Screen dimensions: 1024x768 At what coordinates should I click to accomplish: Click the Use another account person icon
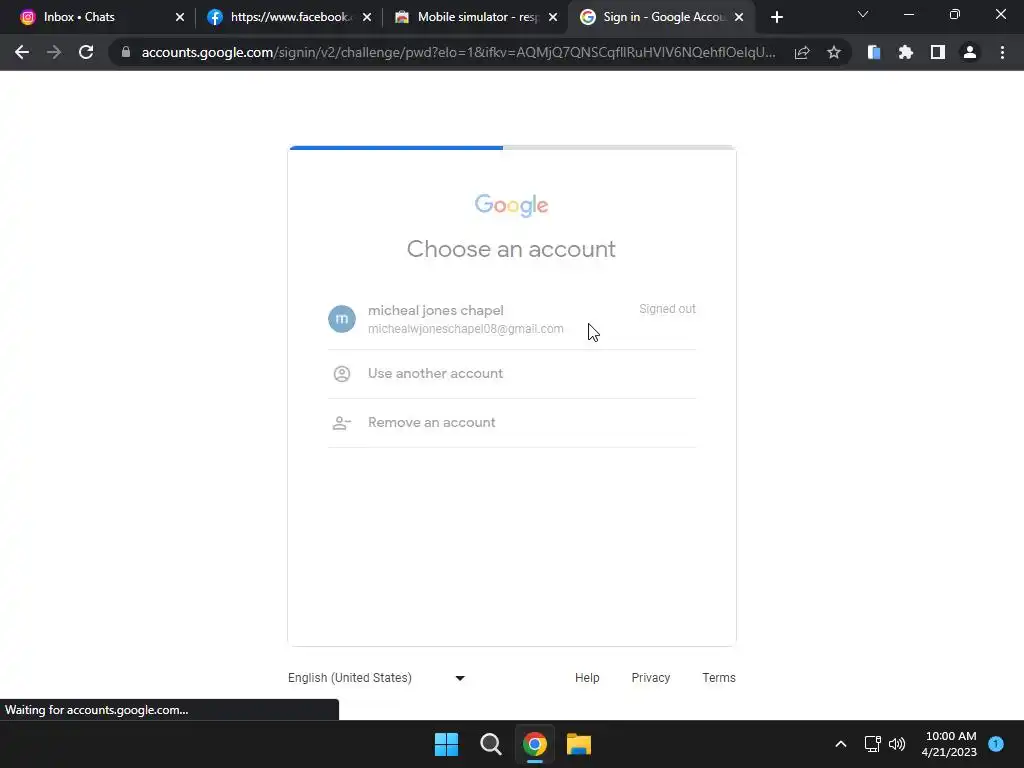click(x=342, y=374)
